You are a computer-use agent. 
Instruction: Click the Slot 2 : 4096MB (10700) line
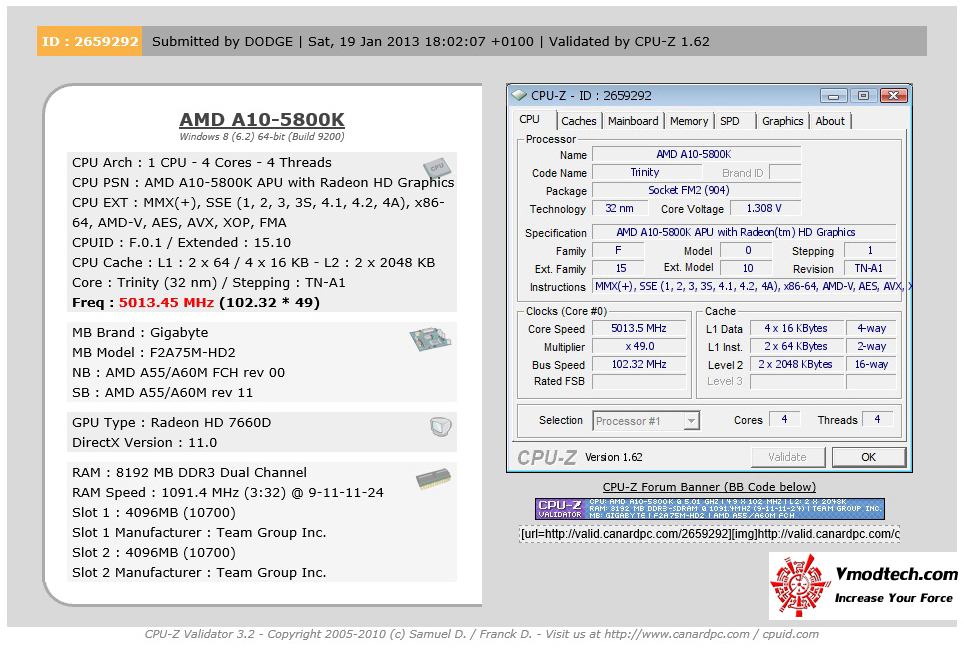click(x=153, y=552)
